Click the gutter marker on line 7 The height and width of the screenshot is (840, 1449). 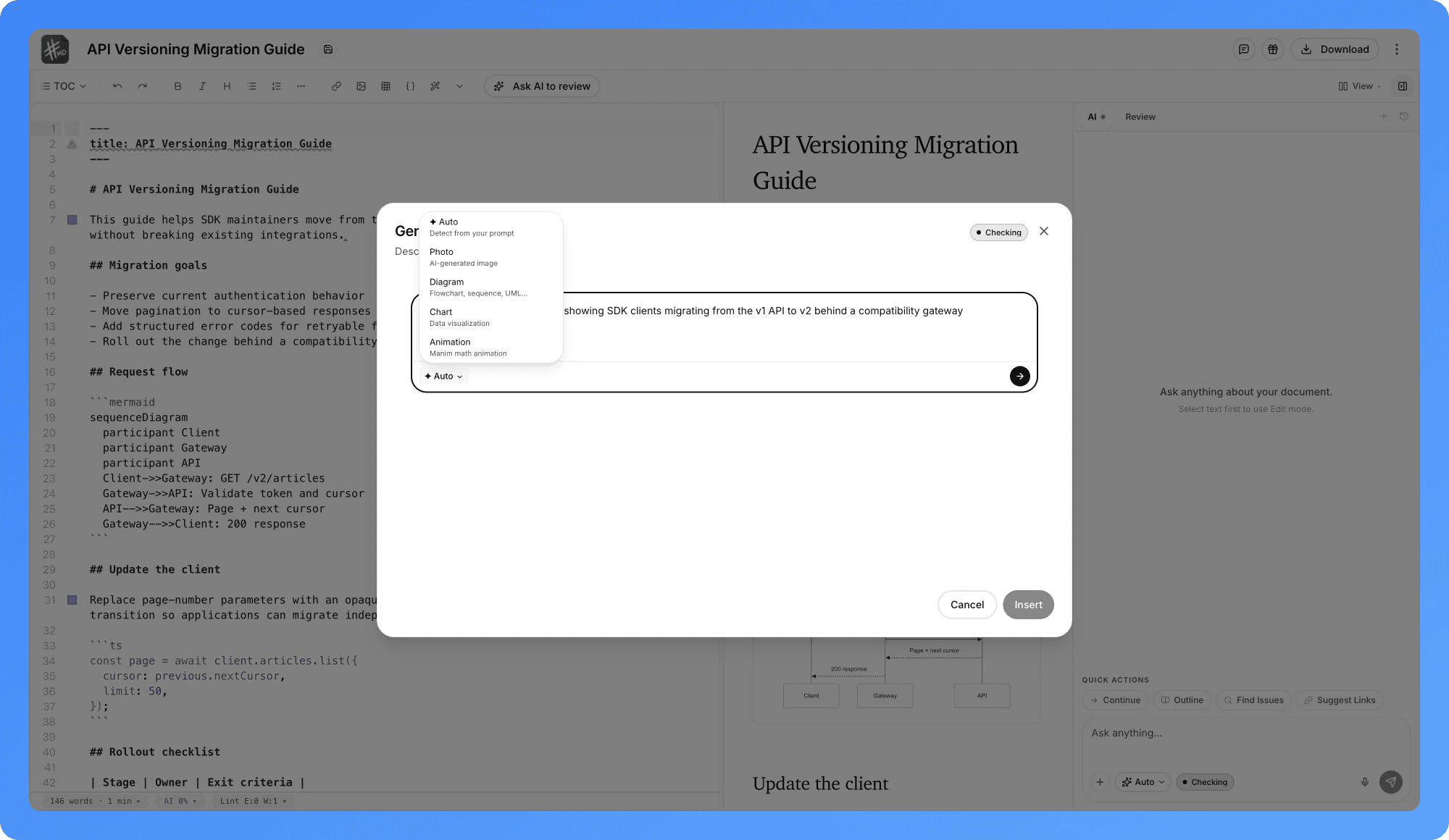[x=72, y=219]
